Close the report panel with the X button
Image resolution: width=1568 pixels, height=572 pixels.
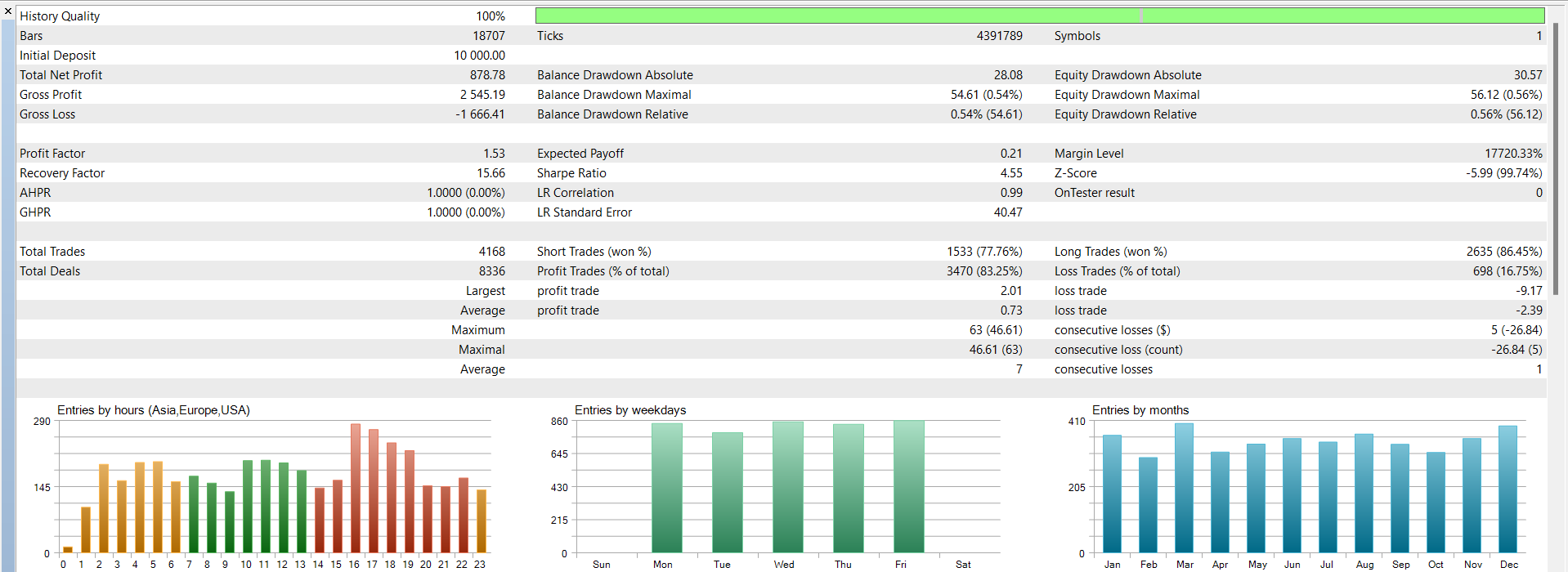click(x=8, y=11)
